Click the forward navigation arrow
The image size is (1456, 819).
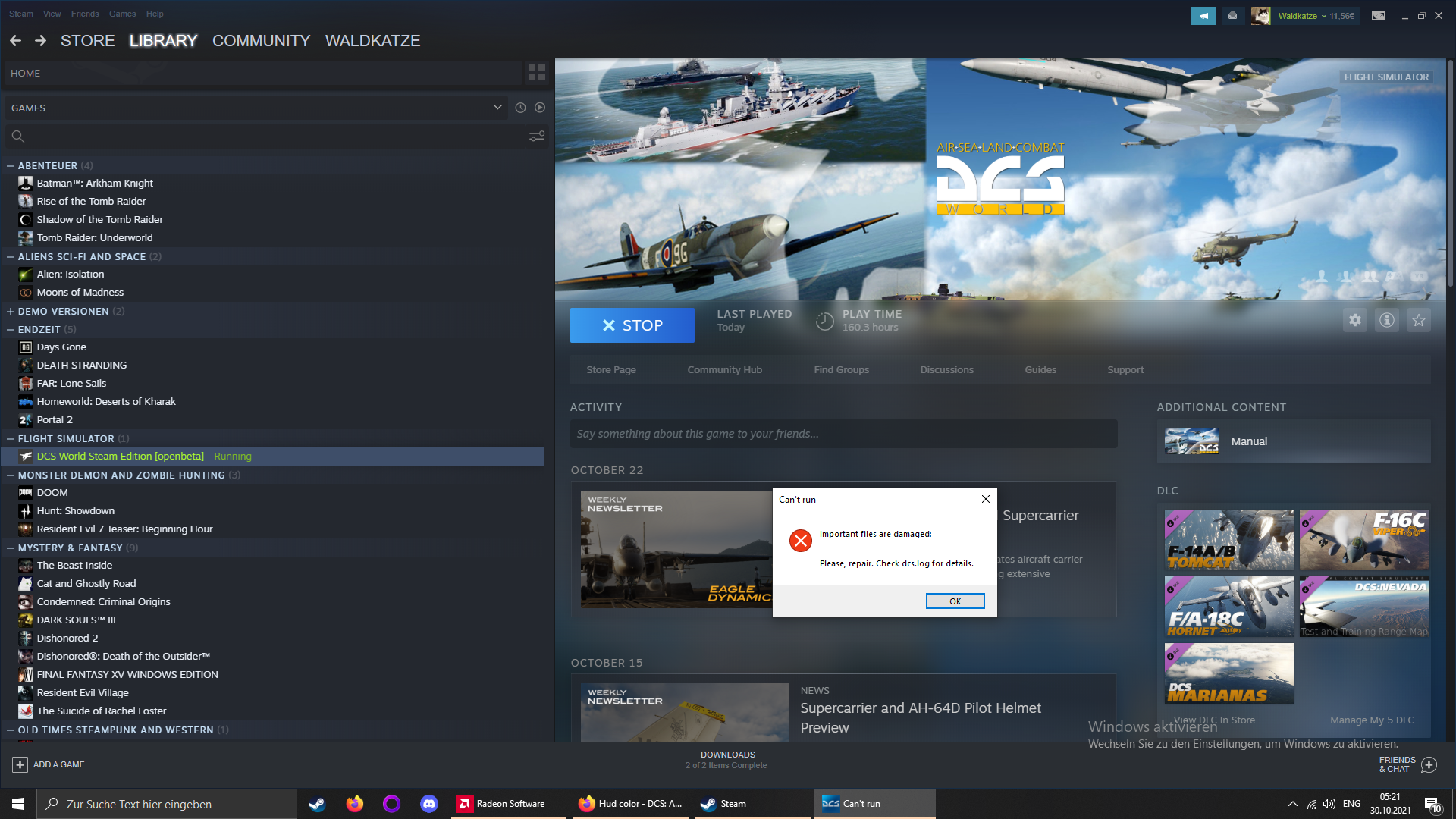point(41,41)
